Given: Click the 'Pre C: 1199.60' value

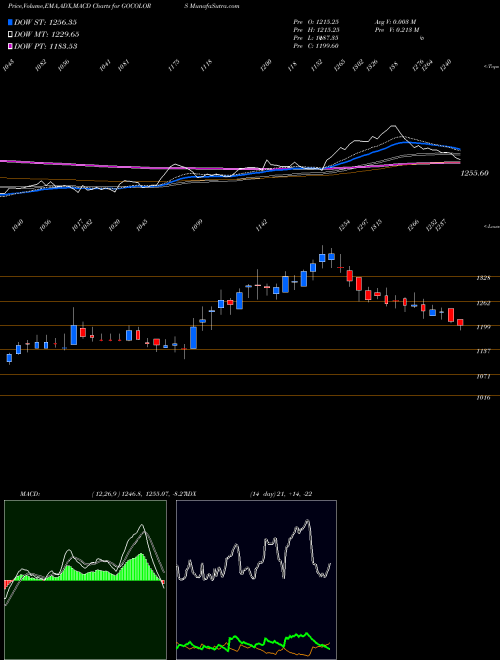Looking at the screenshot, I should [x=316, y=46].
